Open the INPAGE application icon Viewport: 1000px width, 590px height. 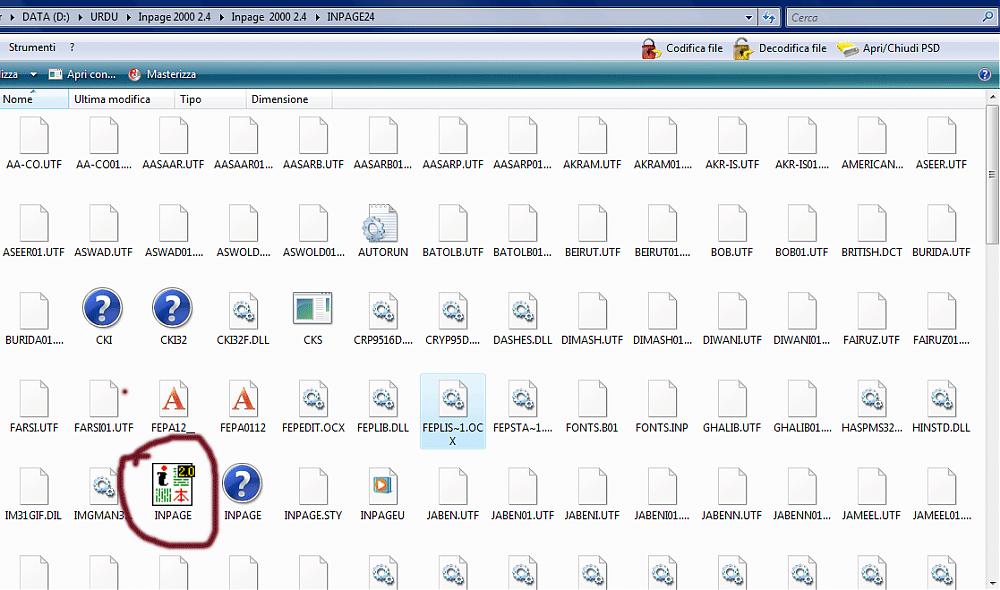coord(172,484)
